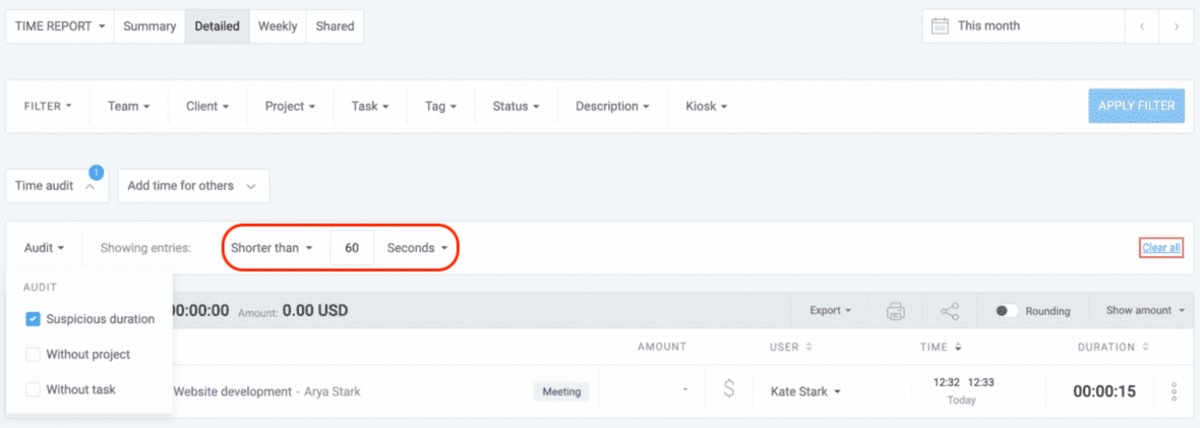Go to next month with right arrow
Screen dimensions: 1200x428
[1175, 26]
